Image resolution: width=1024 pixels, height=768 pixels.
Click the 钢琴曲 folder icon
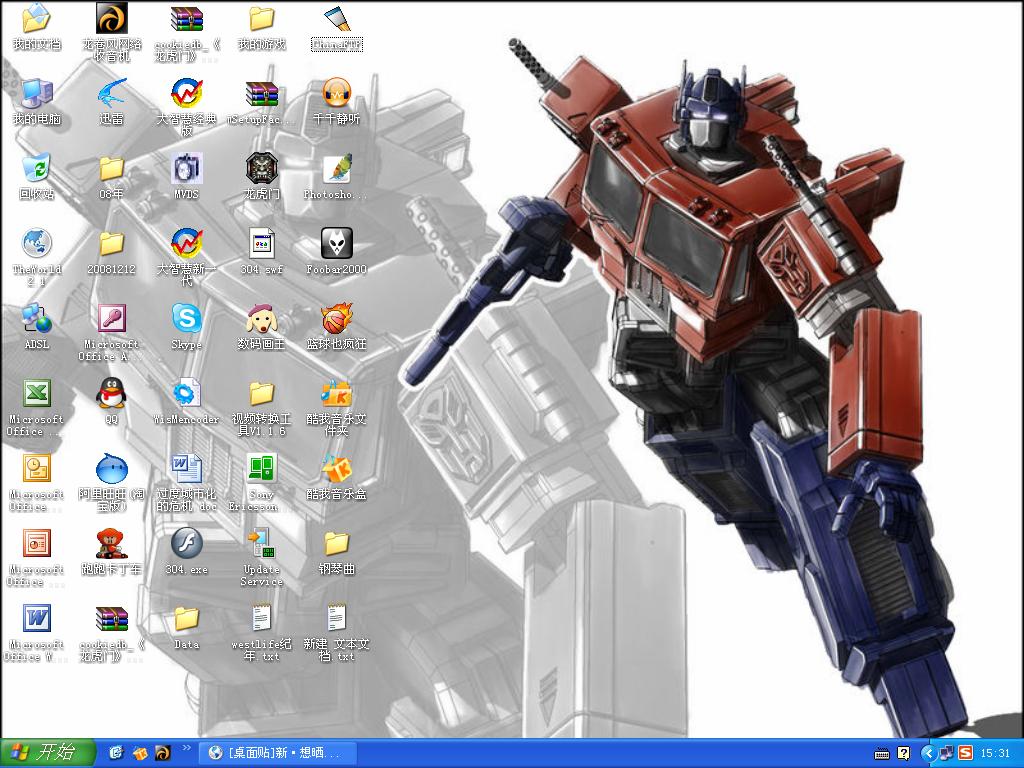pyautogui.click(x=337, y=545)
